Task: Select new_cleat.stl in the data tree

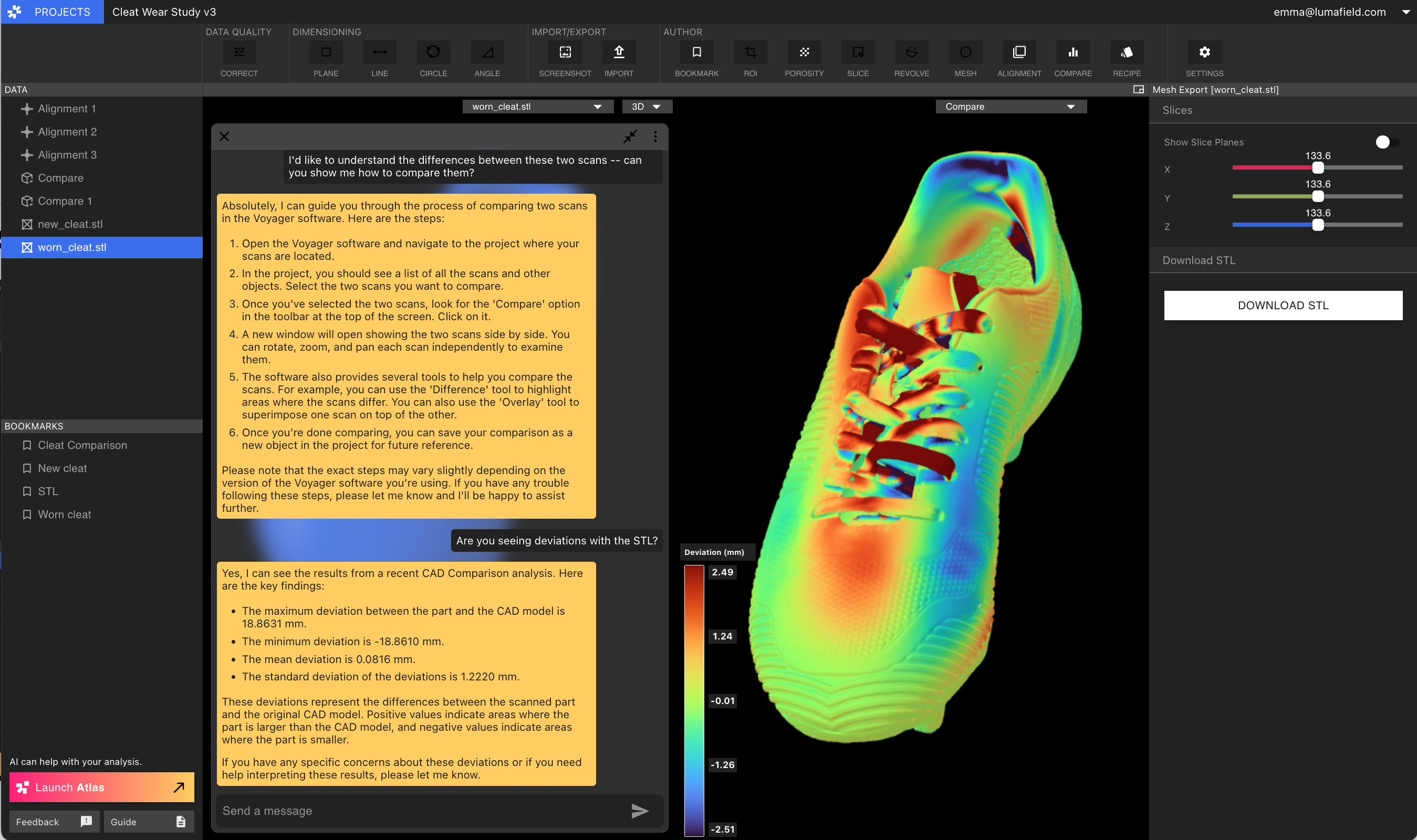Action: pyautogui.click(x=70, y=224)
